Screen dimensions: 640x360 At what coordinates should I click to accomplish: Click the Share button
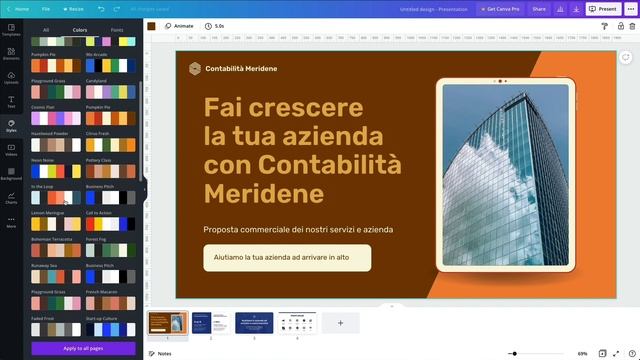coord(539,9)
